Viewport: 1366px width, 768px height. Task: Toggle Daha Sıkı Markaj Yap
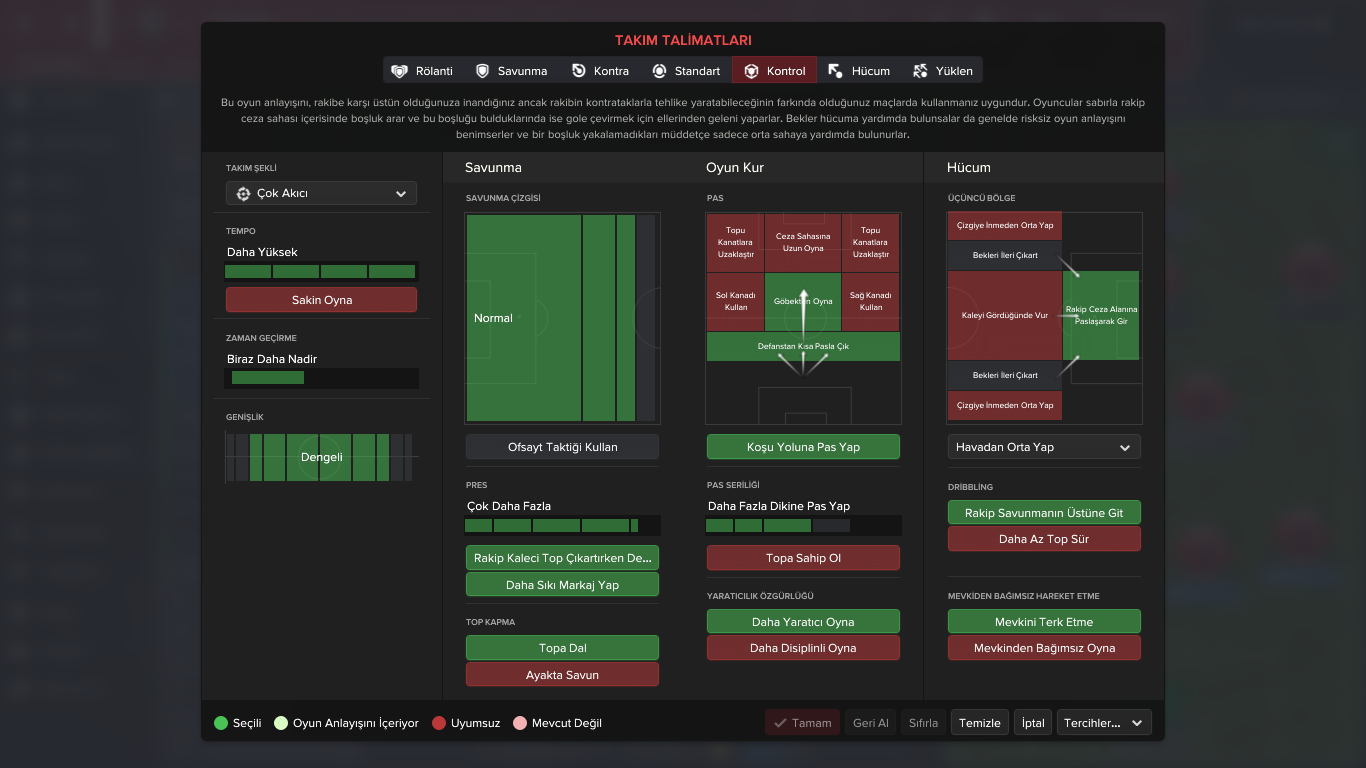click(x=562, y=585)
